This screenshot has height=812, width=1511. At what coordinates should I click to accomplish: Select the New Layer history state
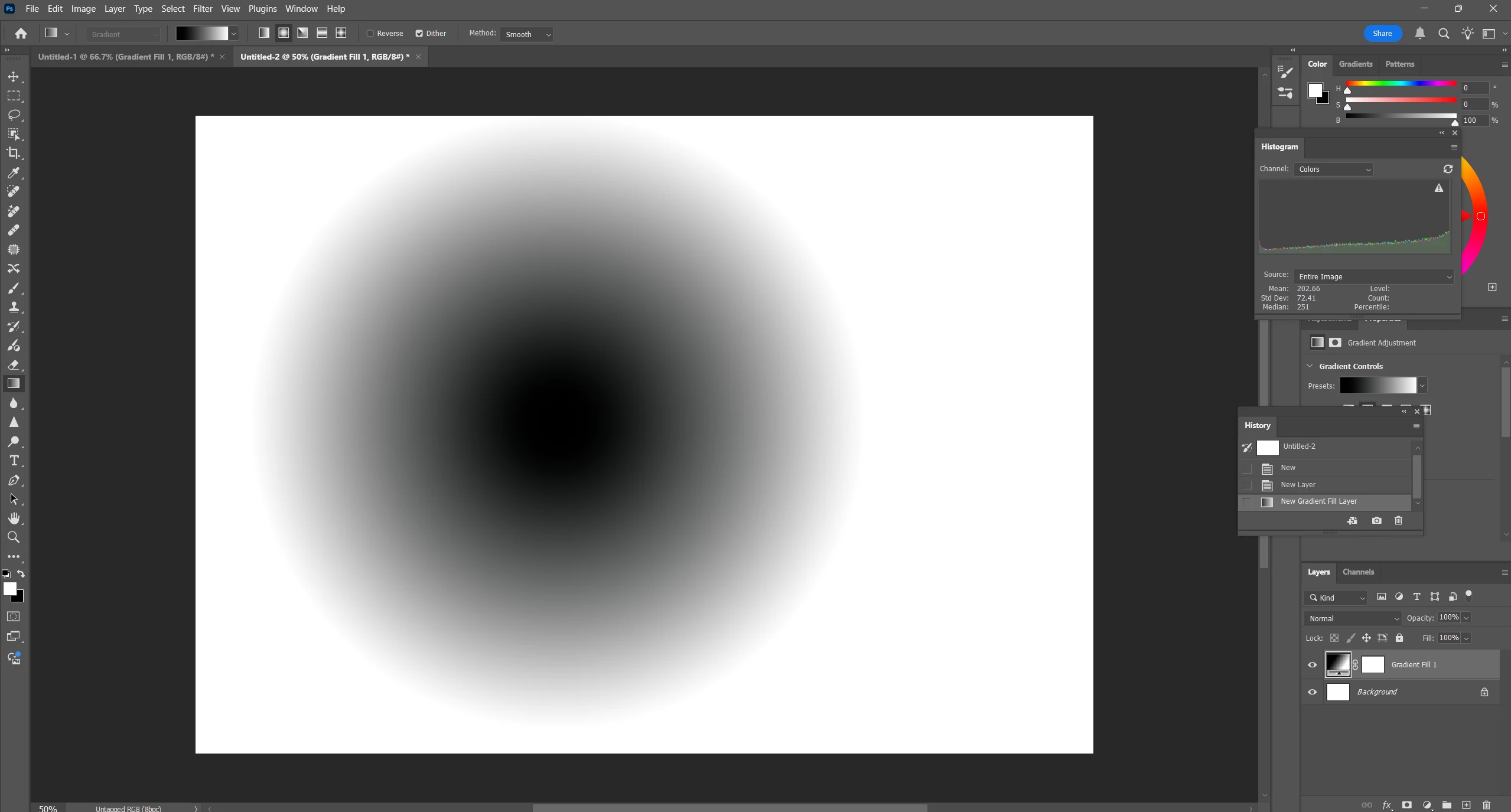click(x=1298, y=485)
